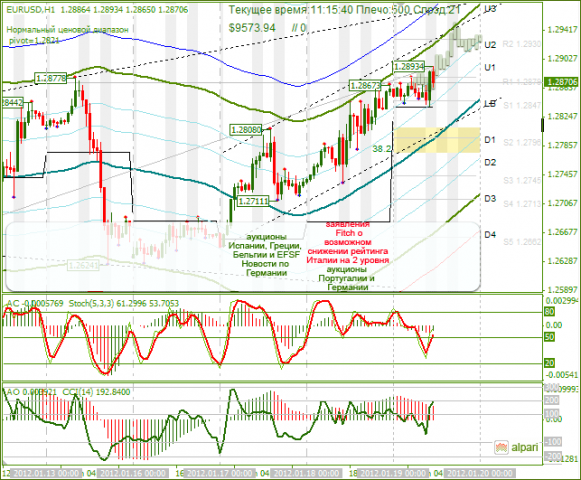The image size is (581, 480).
Task: Click the pivot=1.2821 label
Action: [x=34, y=40]
